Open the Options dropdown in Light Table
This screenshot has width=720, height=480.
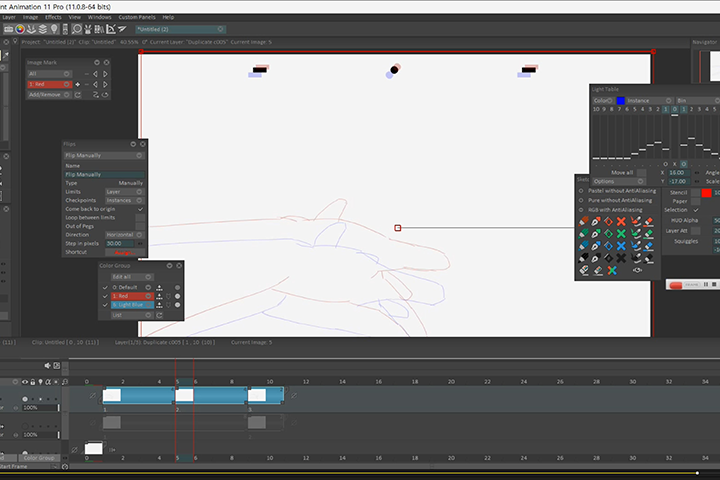[619, 181]
